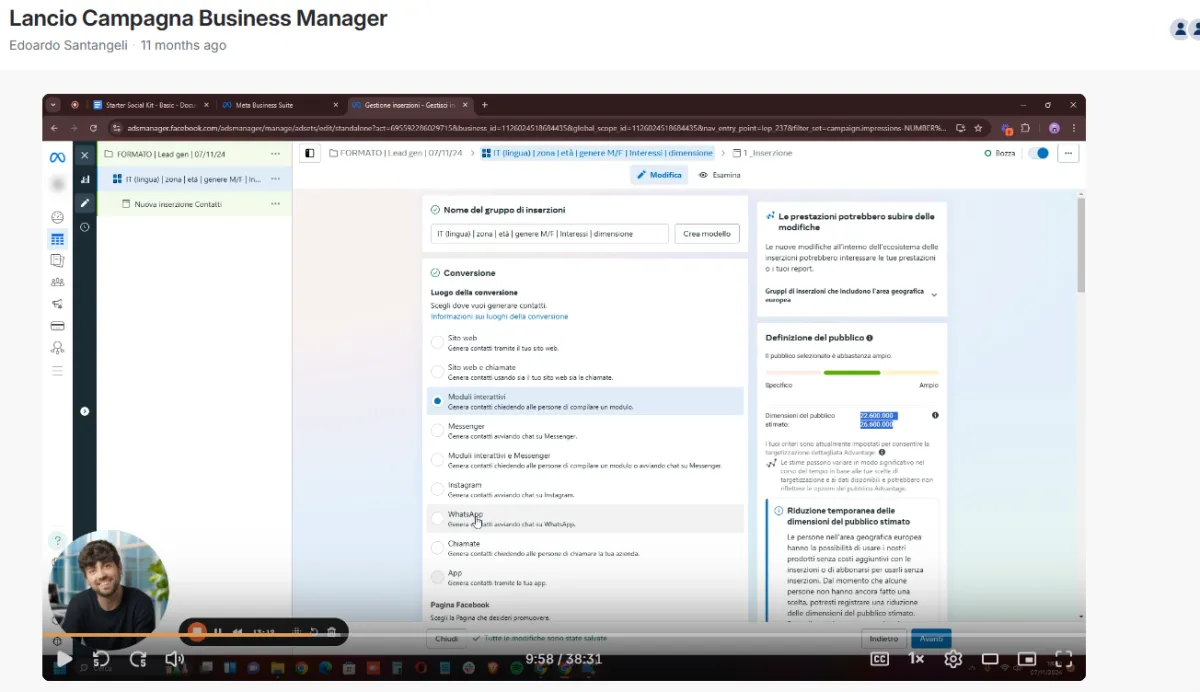Switch to theater mode

point(990,659)
